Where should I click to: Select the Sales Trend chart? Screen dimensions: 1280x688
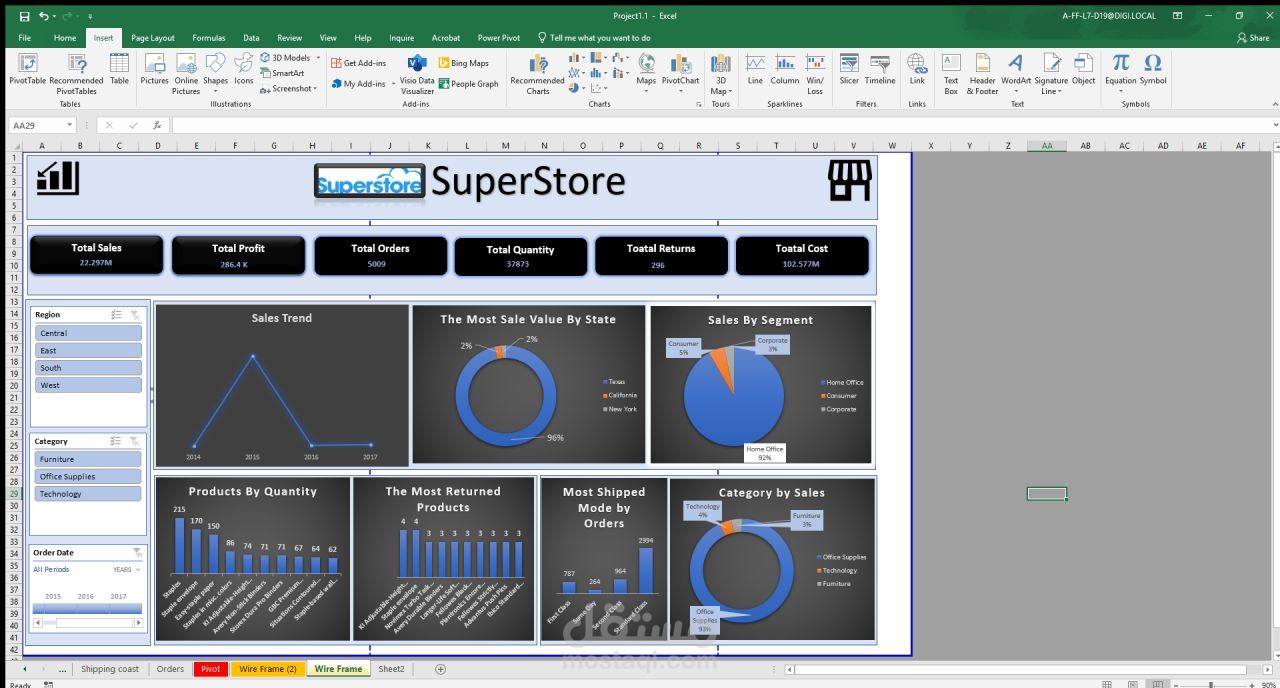point(282,385)
